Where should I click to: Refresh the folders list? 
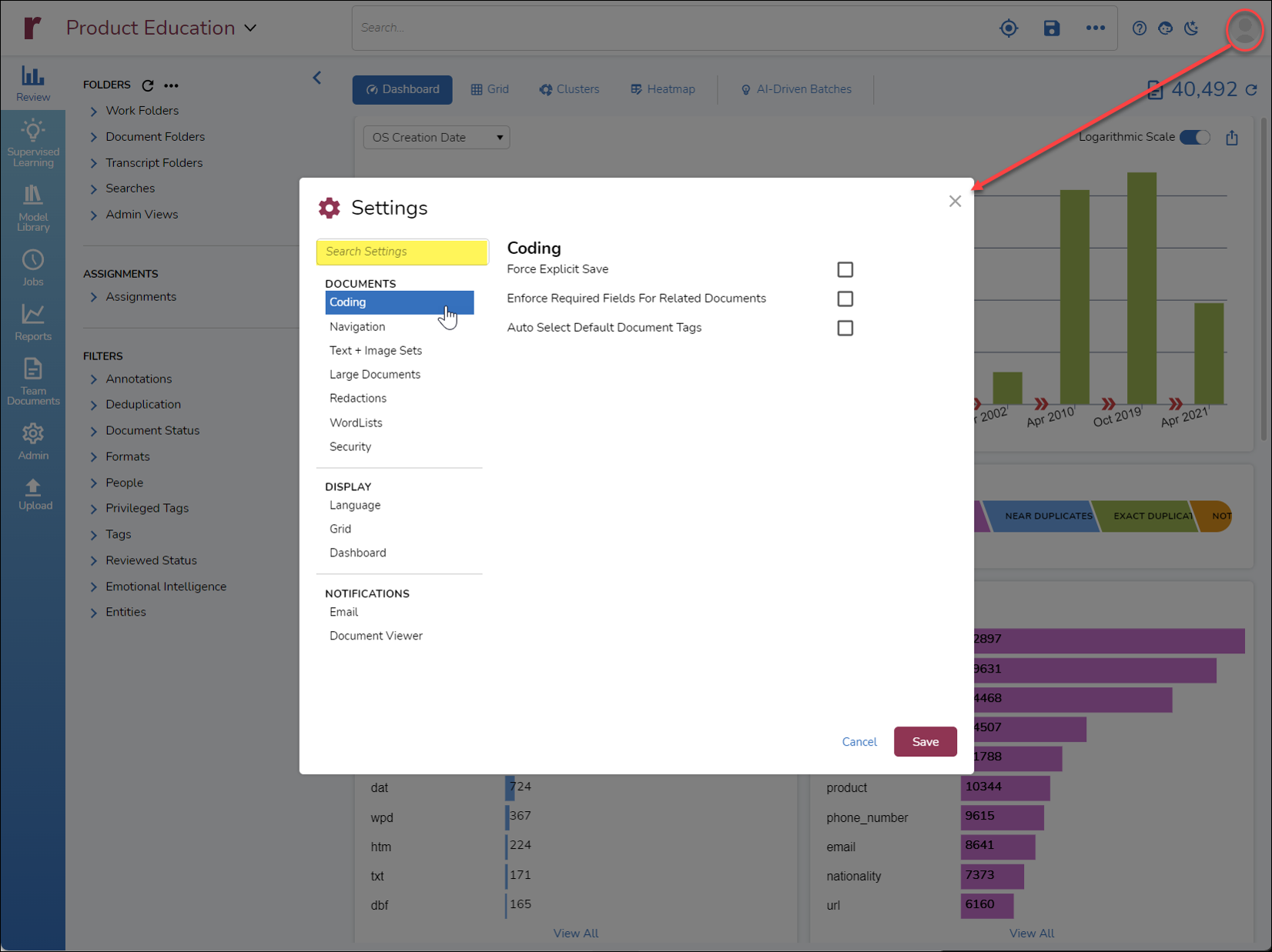148,85
